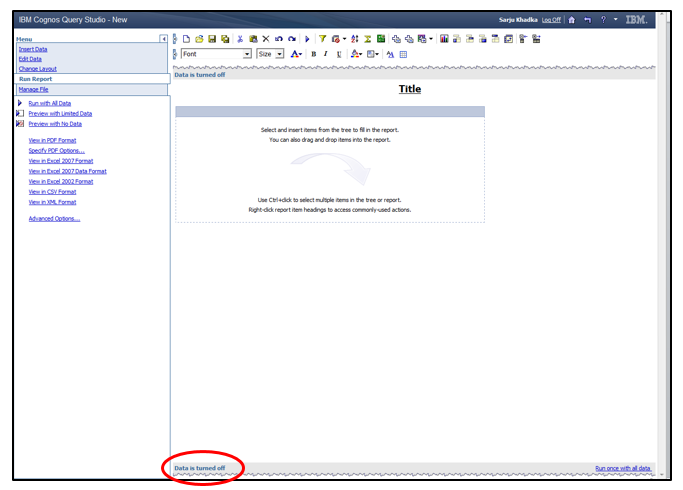Open the Edit Data menu
This screenshot has width=683, height=490.
30,59
